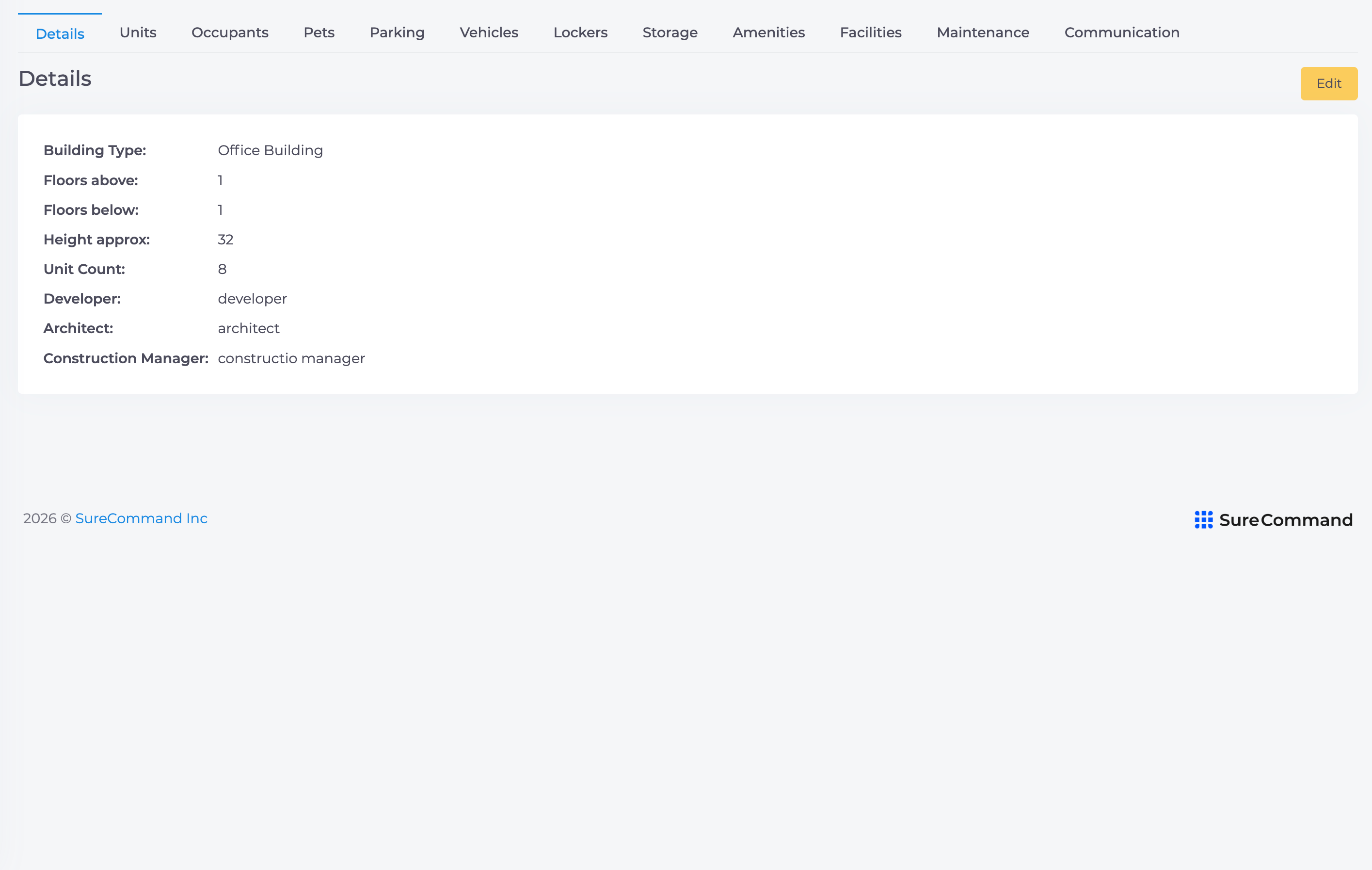The image size is (1372, 870).
Task: Go to the Pets tab
Action: [319, 32]
